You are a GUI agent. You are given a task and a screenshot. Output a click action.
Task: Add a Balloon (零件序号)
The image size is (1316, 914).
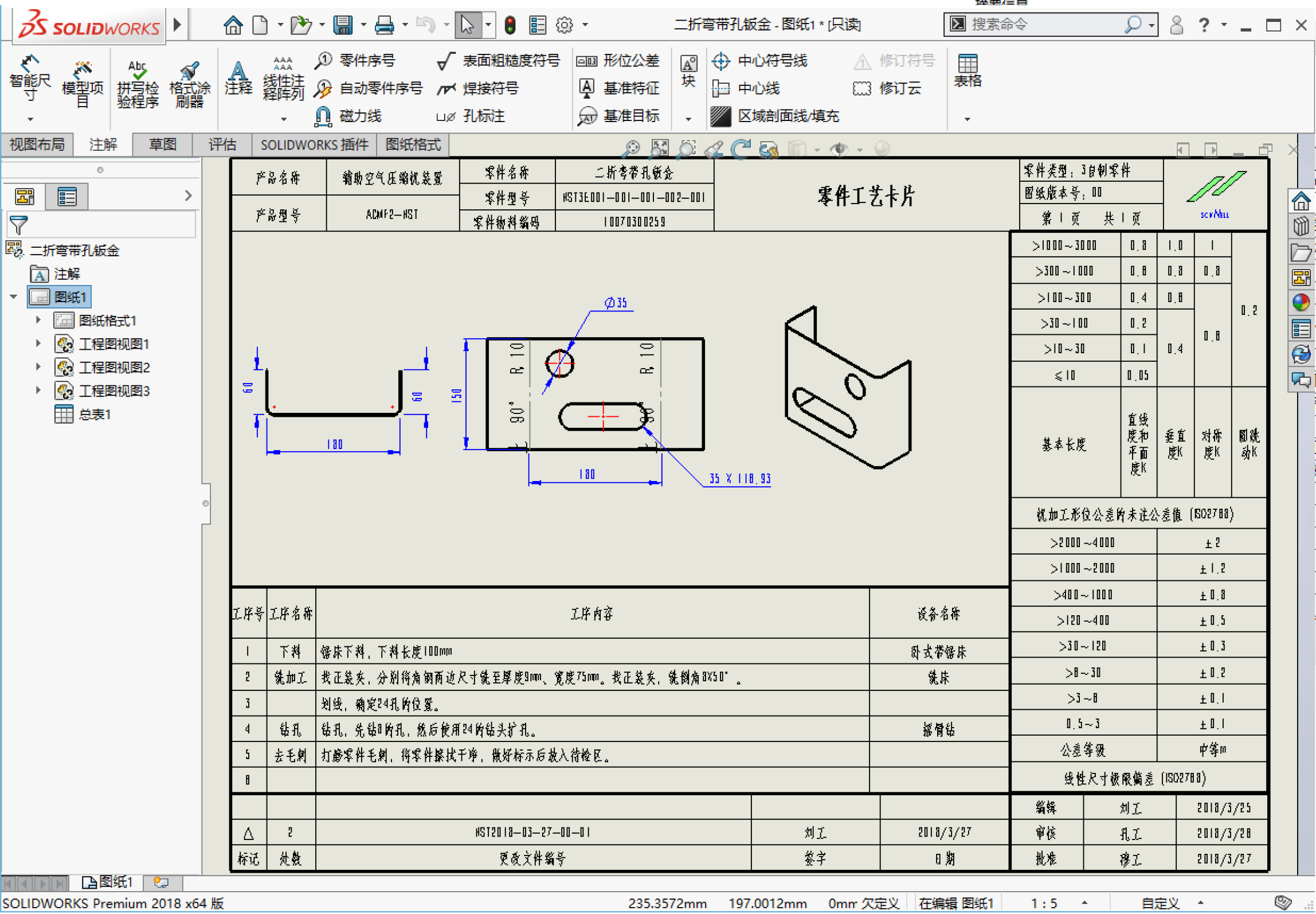tap(355, 60)
